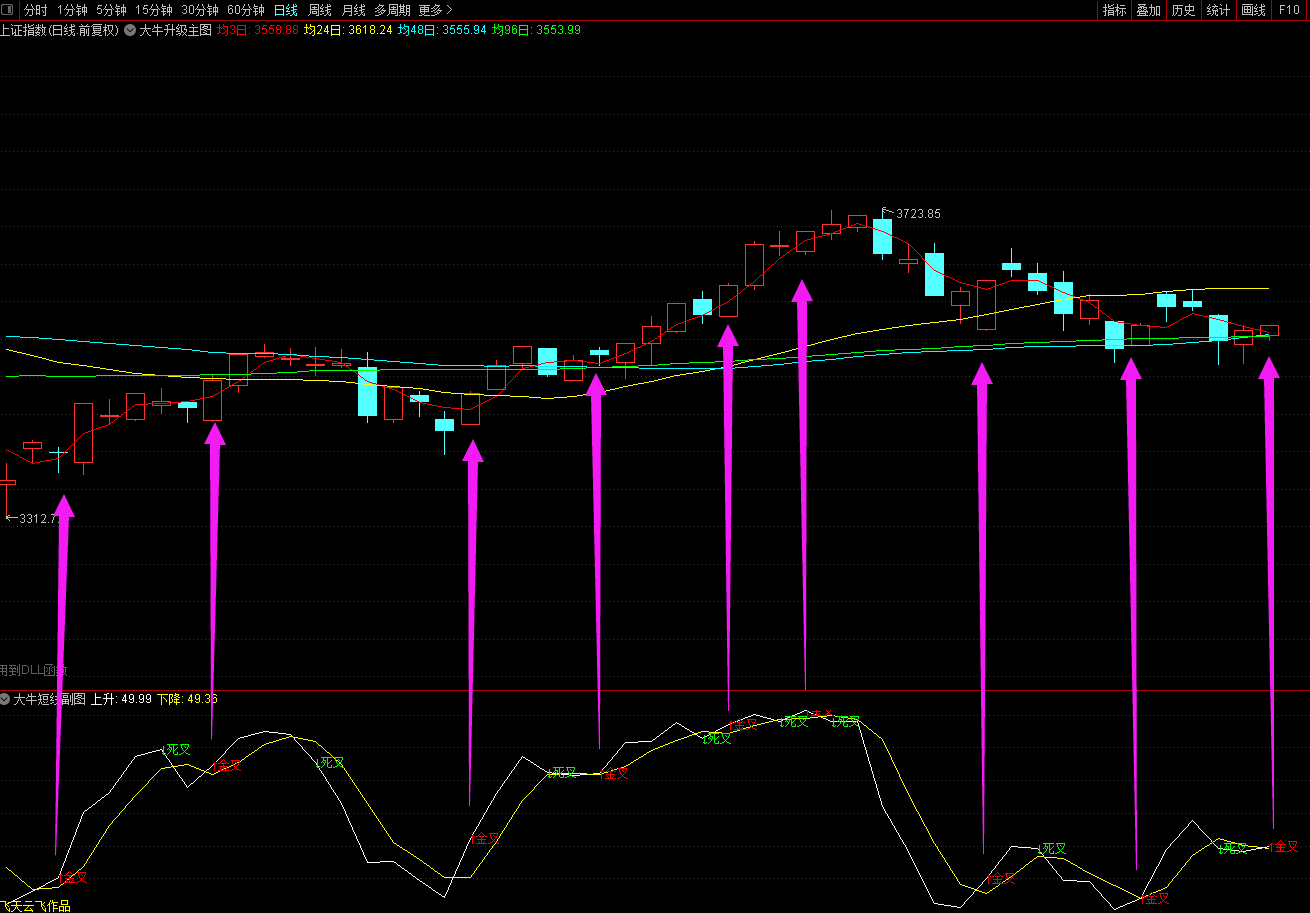
Task: Click the 大牛短线副图 sub-chart name
Action: coord(50,699)
